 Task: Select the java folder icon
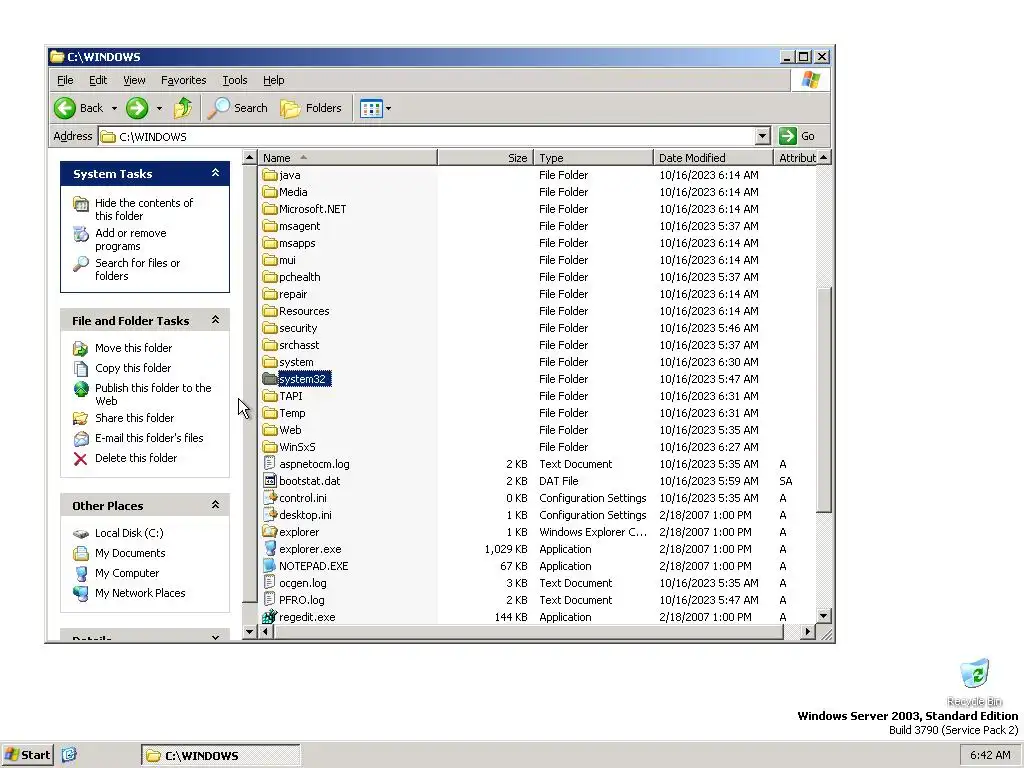(270, 175)
